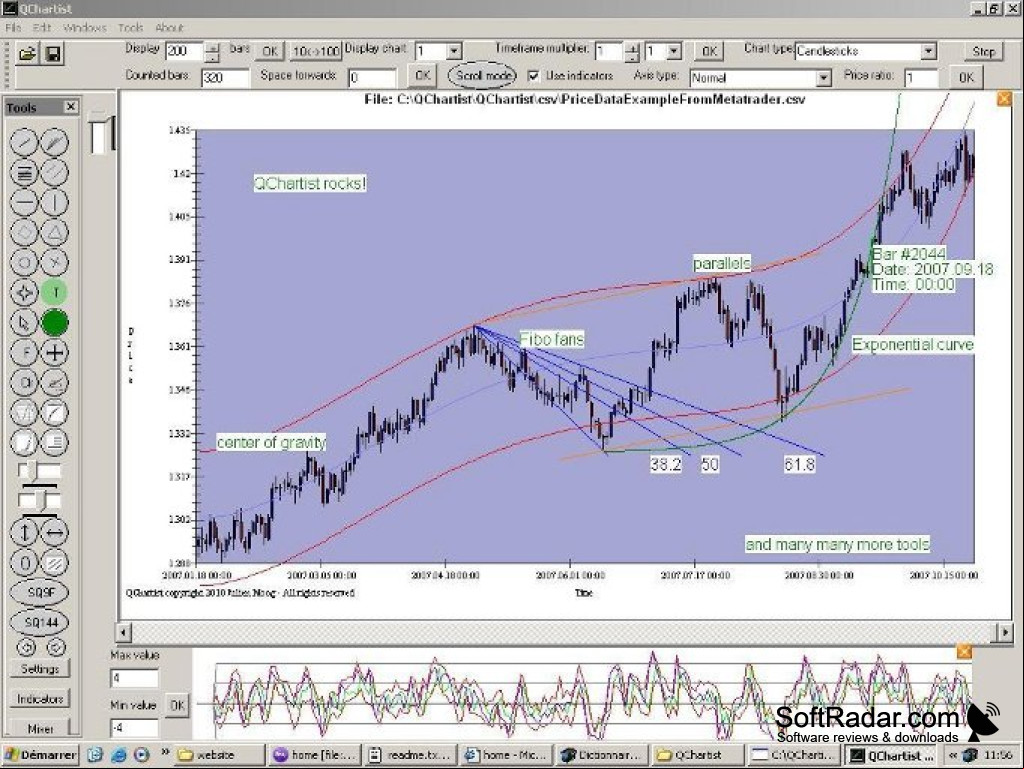Close the indicator pane with orange X
Screen dimensions: 1024x769
point(964,651)
